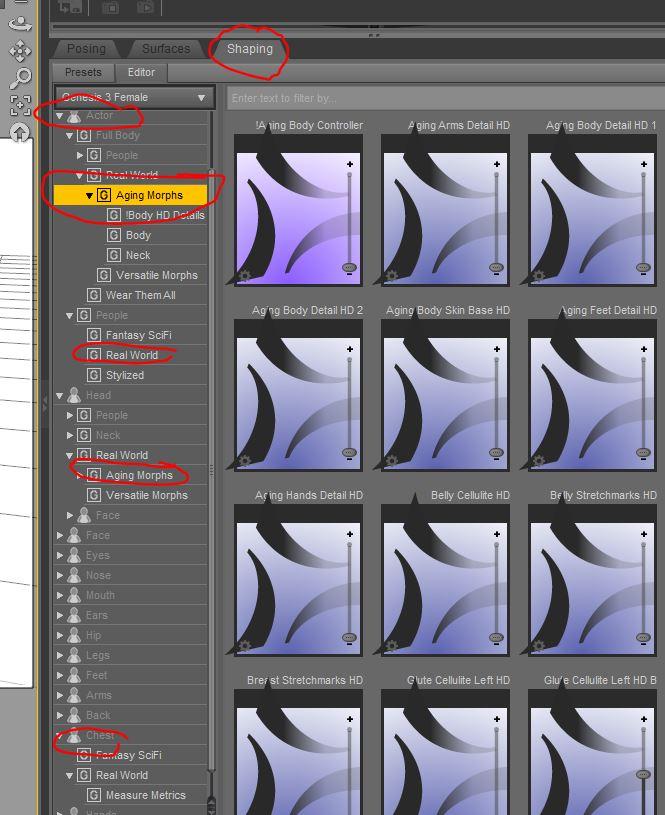Click plus icon on Aging Arms Detail HD

(497, 164)
